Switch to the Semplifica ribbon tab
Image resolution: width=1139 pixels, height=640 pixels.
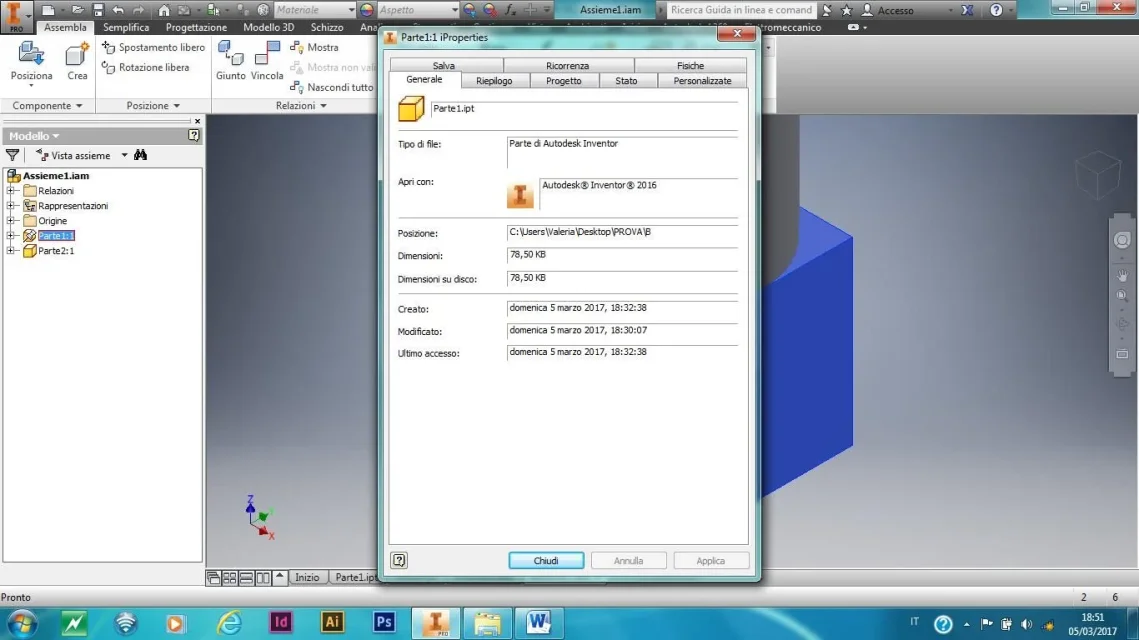[126, 27]
